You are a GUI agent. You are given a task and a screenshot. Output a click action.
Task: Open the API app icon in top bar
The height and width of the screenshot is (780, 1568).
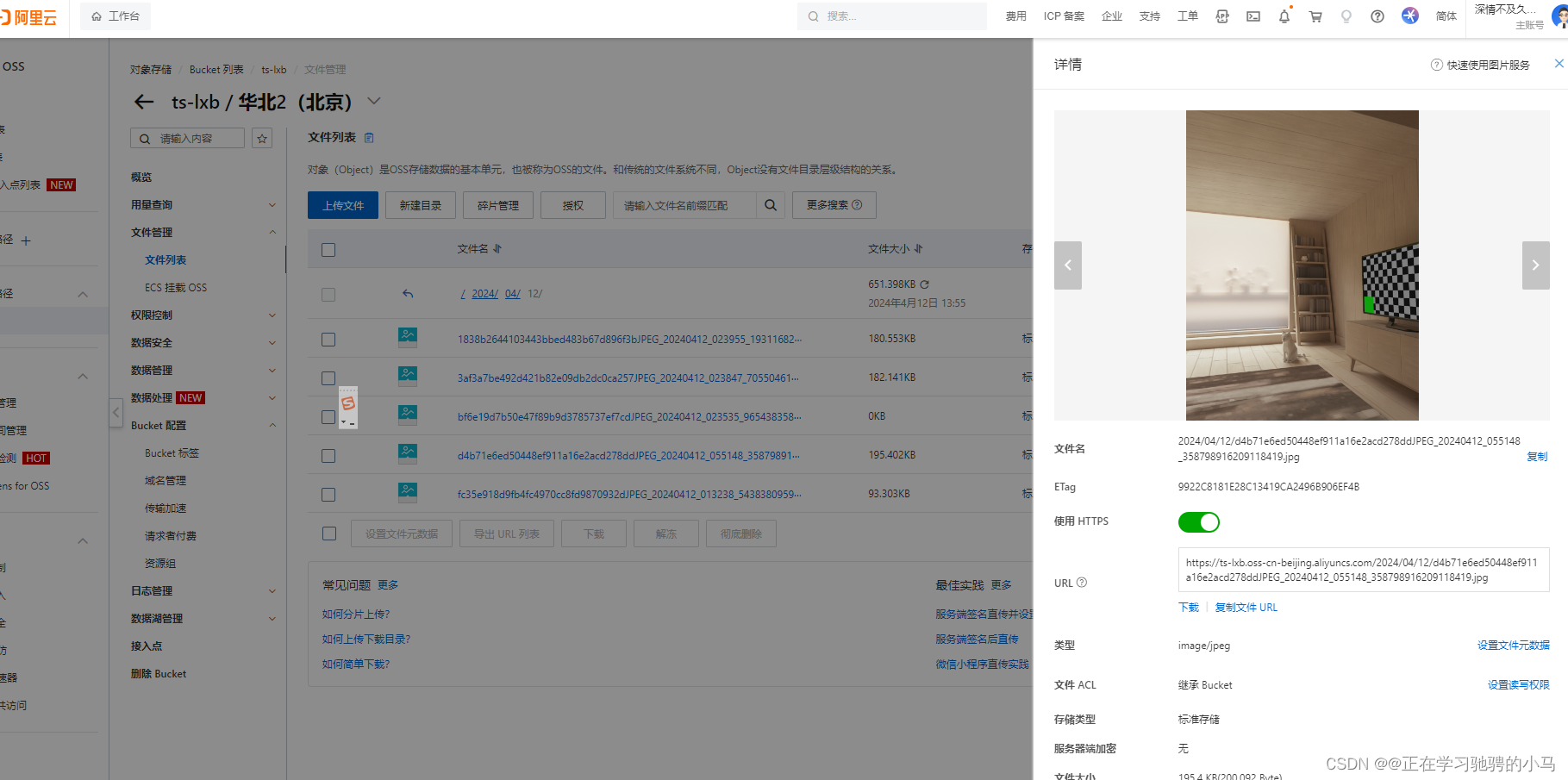coord(1222,16)
